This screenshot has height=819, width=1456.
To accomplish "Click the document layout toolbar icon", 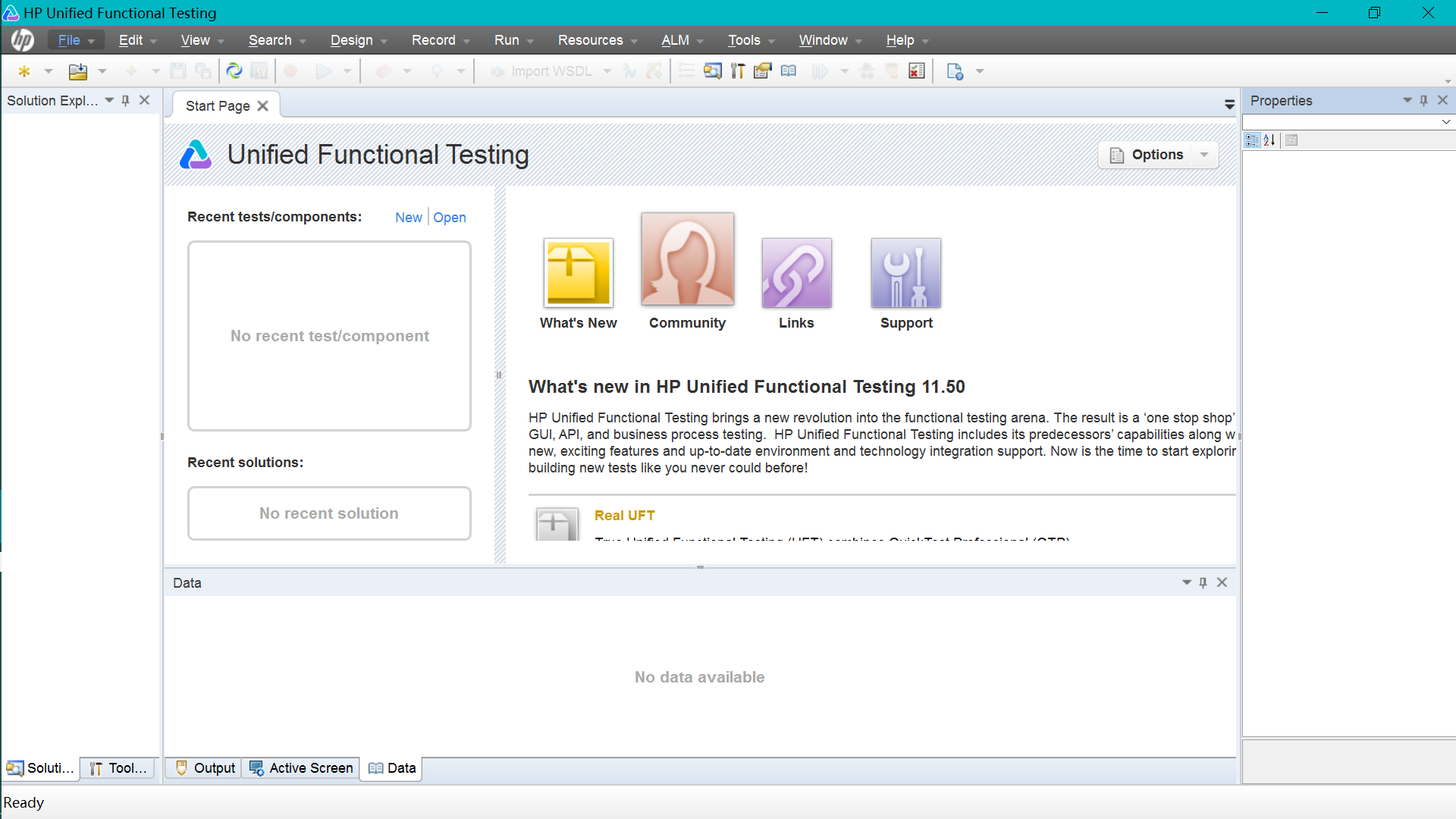I will (x=955, y=71).
